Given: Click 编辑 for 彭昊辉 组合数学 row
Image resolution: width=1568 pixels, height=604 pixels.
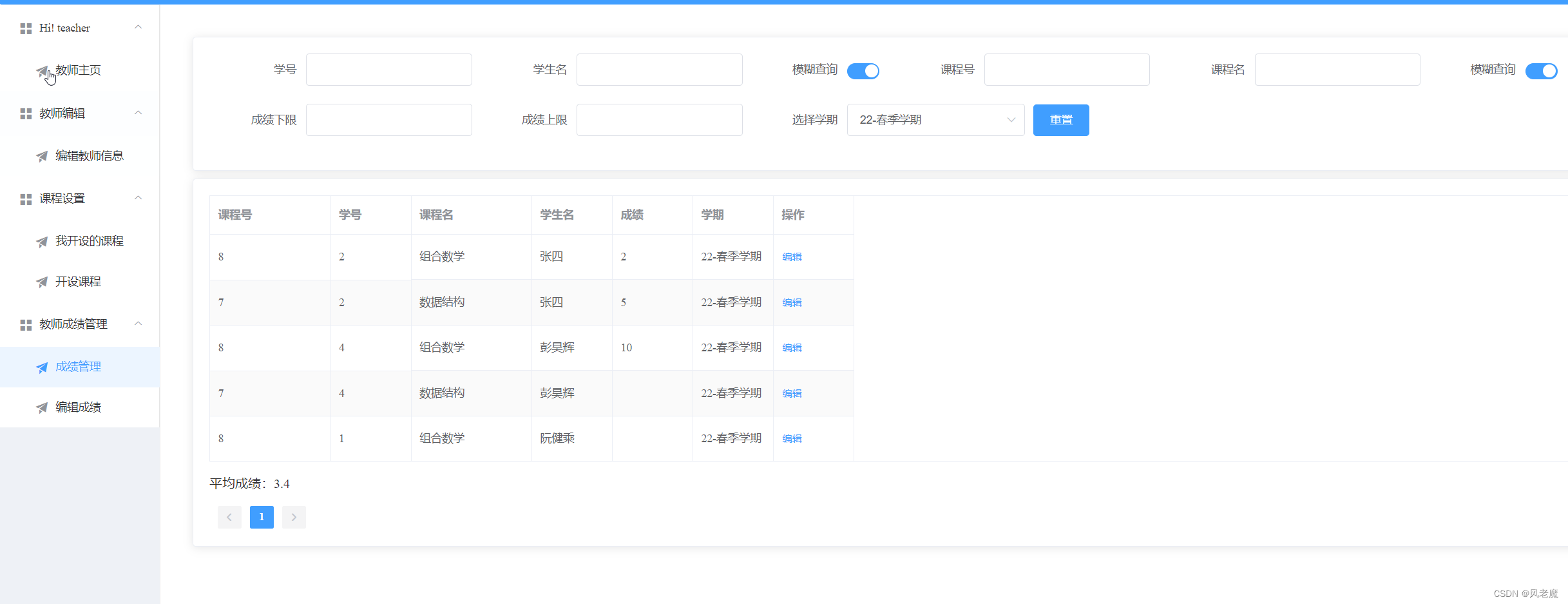Looking at the screenshot, I should coord(792,348).
